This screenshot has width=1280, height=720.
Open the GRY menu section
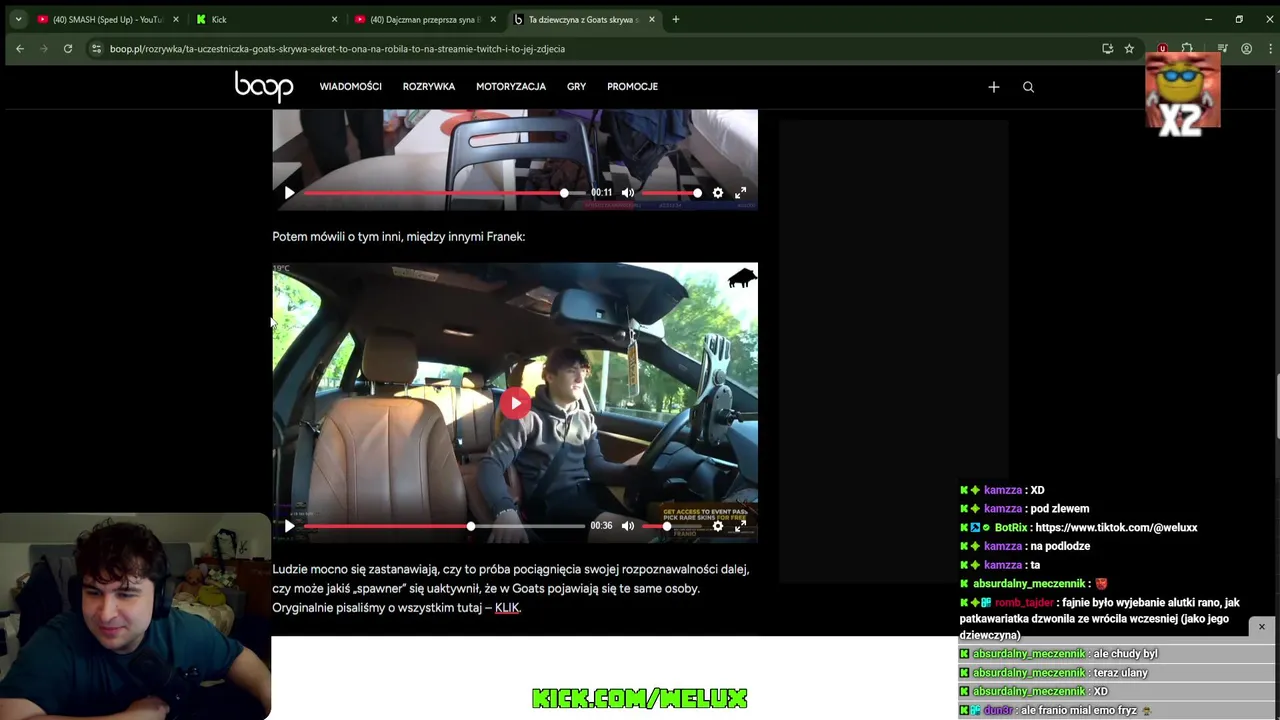tap(576, 87)
